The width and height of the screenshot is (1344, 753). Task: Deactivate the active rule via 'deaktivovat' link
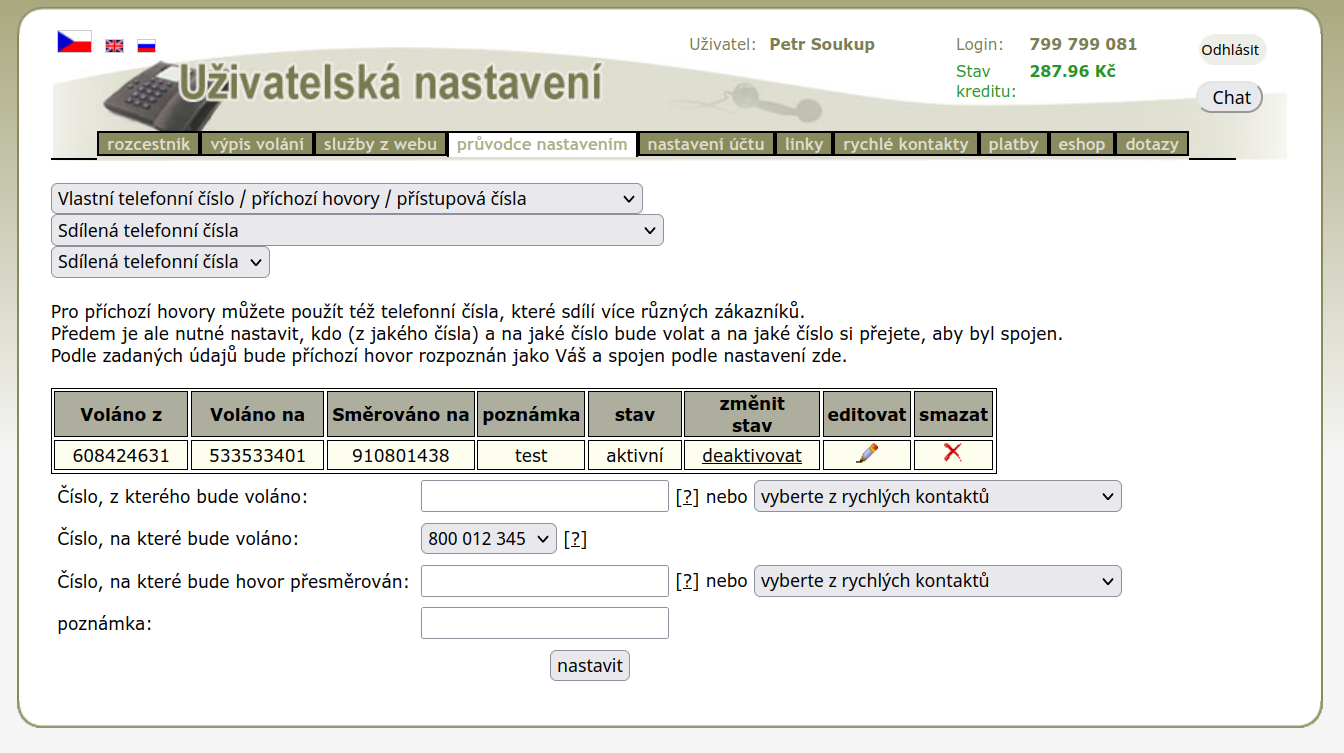(751, 455)
